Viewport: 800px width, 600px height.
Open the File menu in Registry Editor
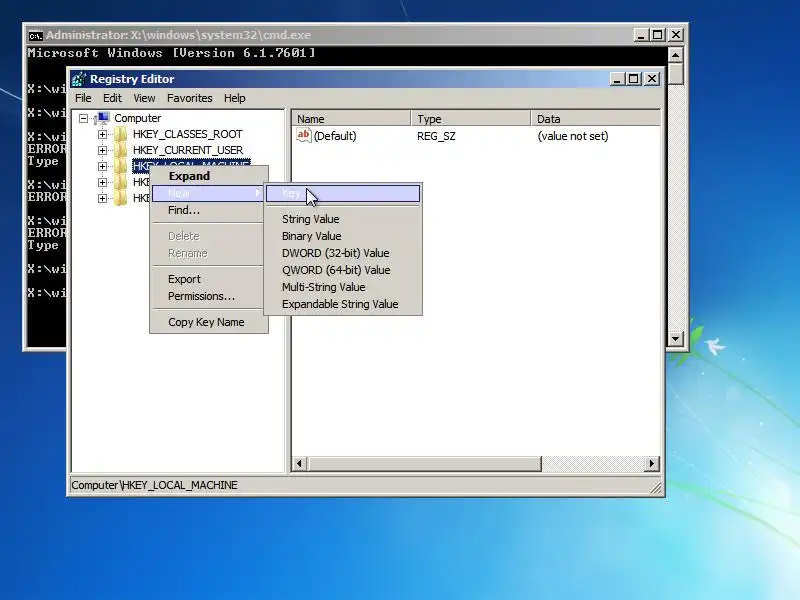pos(83,98)
